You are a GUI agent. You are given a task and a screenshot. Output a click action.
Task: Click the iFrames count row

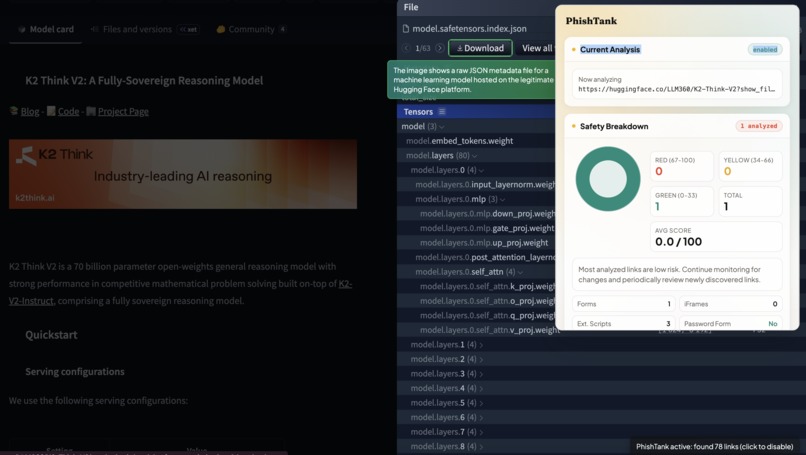730,304
